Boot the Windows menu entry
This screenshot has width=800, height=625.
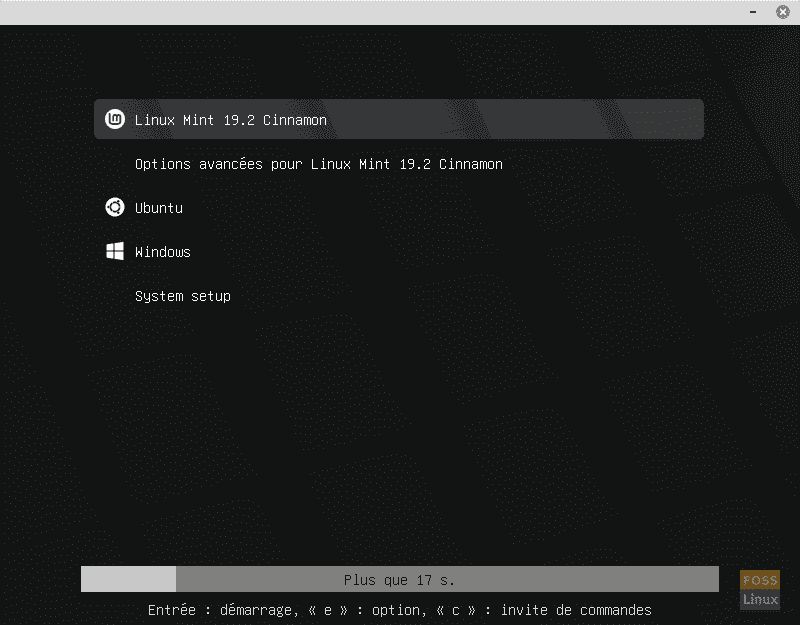pos(163,252)
